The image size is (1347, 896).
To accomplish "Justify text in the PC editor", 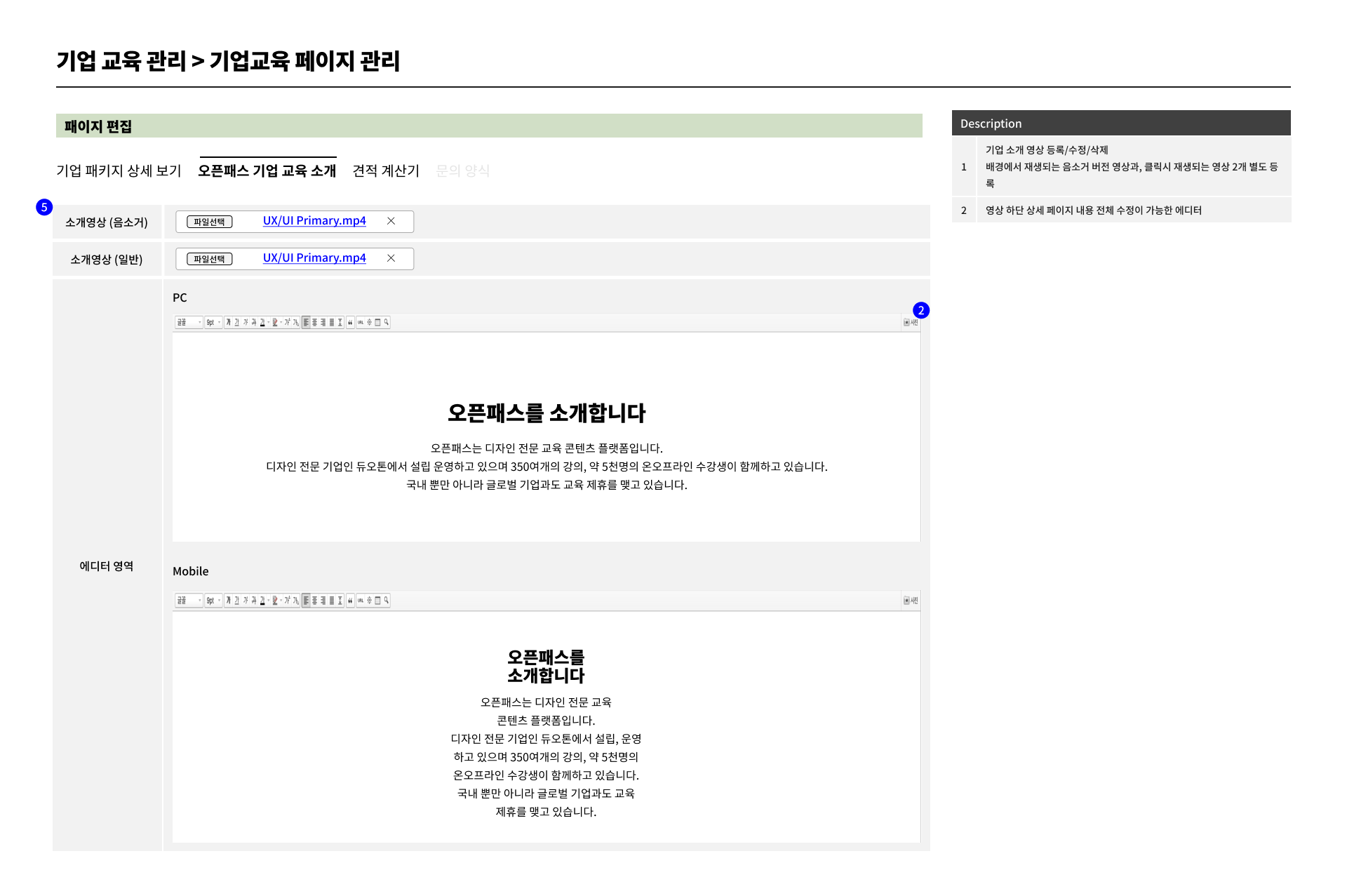I will (x=332, y=322).
